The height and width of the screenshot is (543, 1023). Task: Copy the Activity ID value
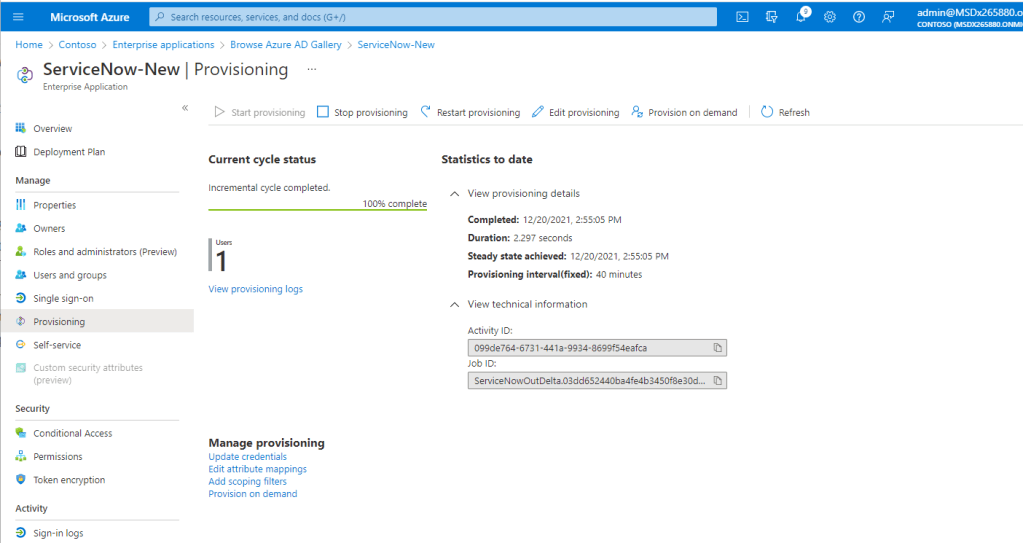(717, 348)
